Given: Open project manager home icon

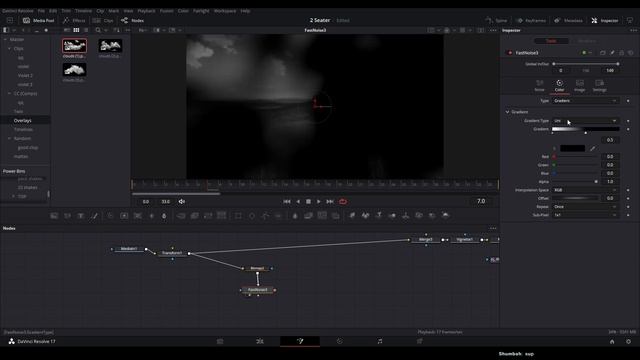Looking at the screenshot, I should pos(612,342).
